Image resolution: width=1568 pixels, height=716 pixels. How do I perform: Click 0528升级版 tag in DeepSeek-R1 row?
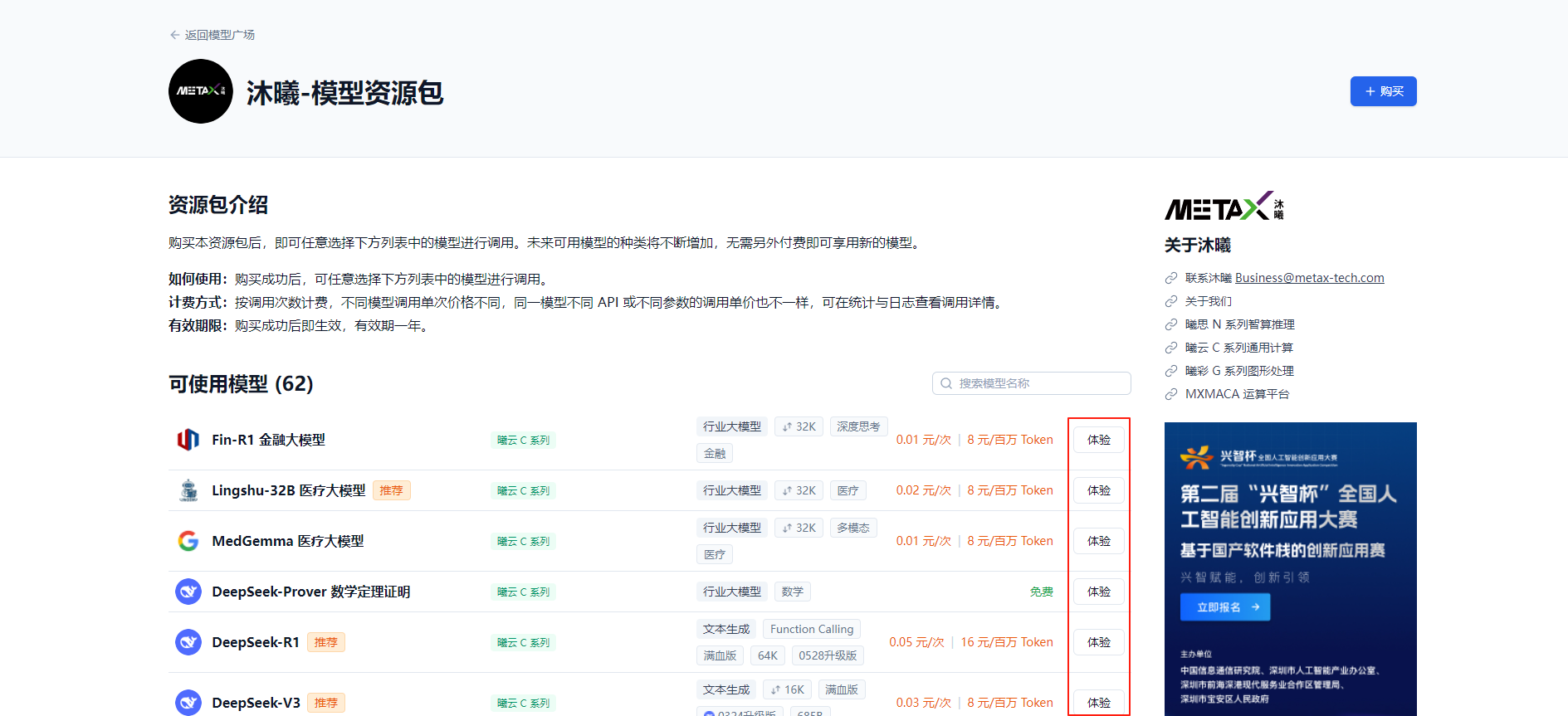tap(828, 655)
